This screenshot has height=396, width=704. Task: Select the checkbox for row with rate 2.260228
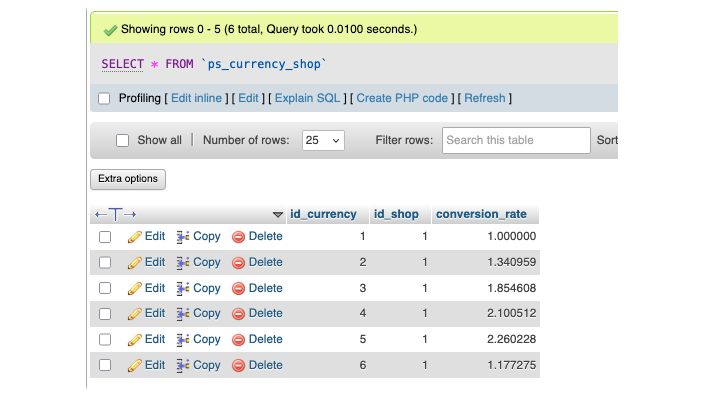pyautogui.click(x=105, y=340)
